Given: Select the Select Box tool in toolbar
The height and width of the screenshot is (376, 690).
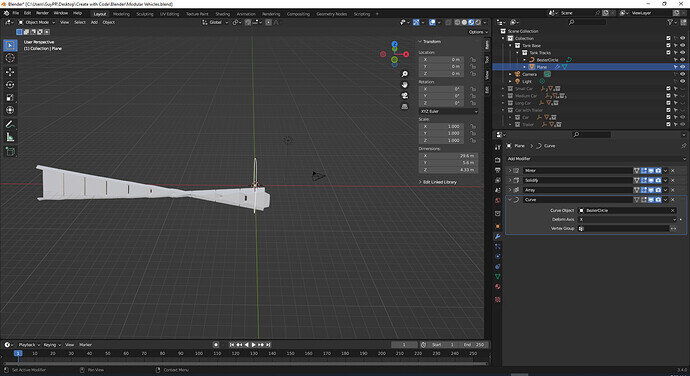Looking at the screenshot, I should [x=10, y=45].
